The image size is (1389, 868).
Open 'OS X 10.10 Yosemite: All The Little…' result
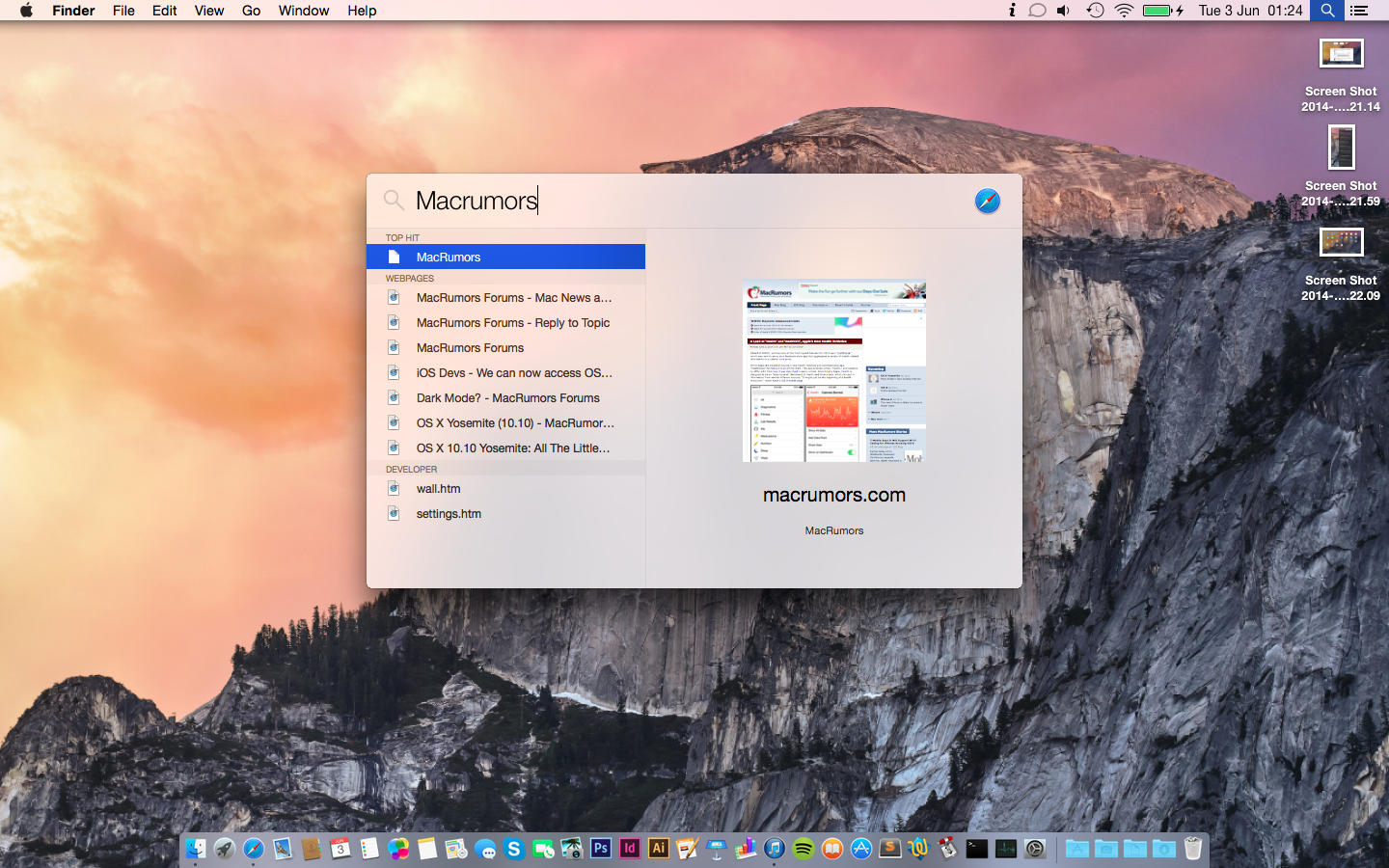(x=505, y=448)
